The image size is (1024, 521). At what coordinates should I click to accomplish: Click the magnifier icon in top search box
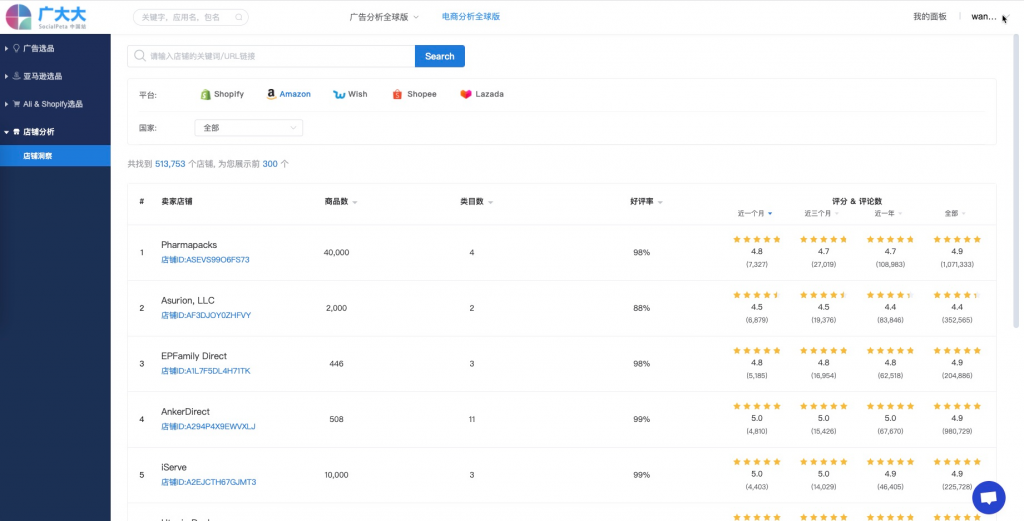(x=239, y=18)
